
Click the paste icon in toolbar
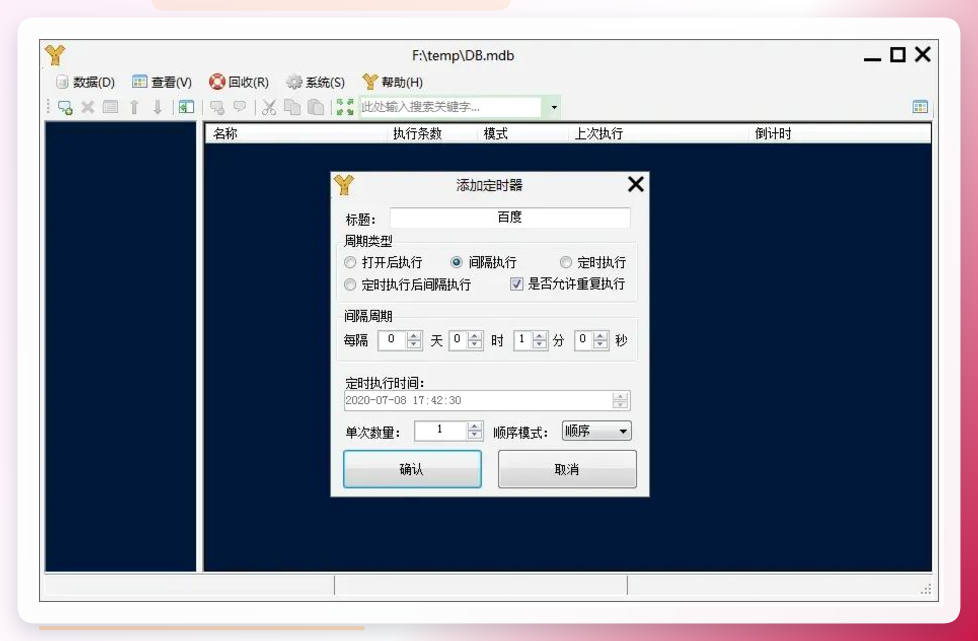[316, 107]
